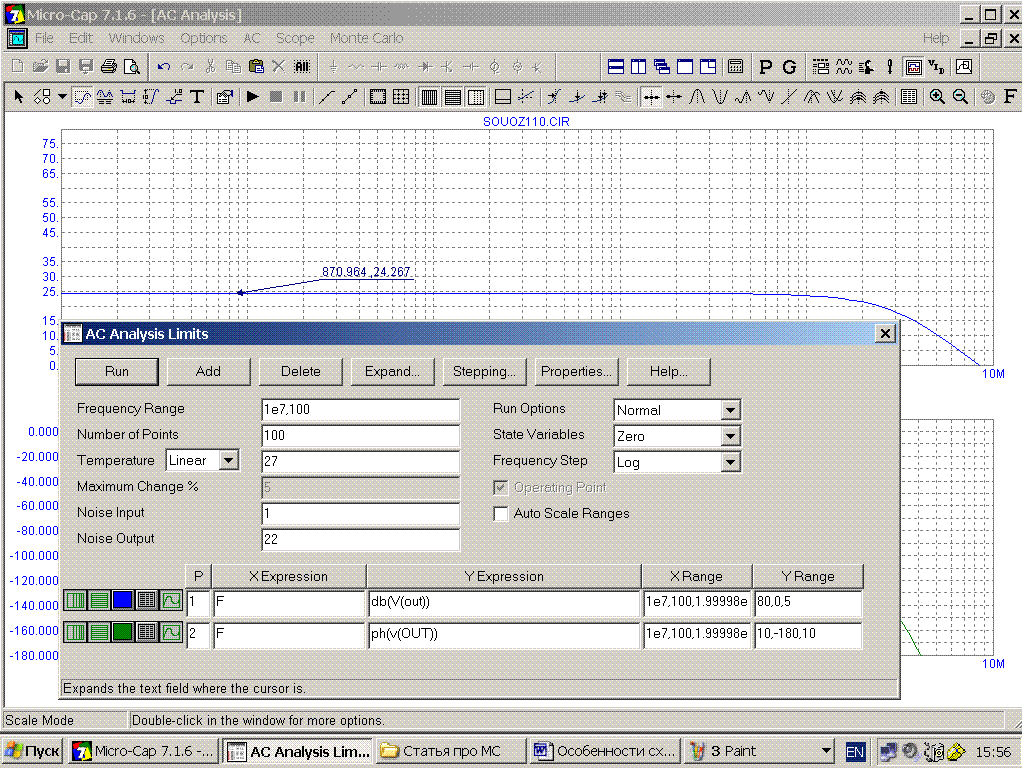The width and height of the screenshot is (1022, 768).
Task: Toggle the Operating Point checkbox
Action: pyautogui.click(x=501, y=488)
